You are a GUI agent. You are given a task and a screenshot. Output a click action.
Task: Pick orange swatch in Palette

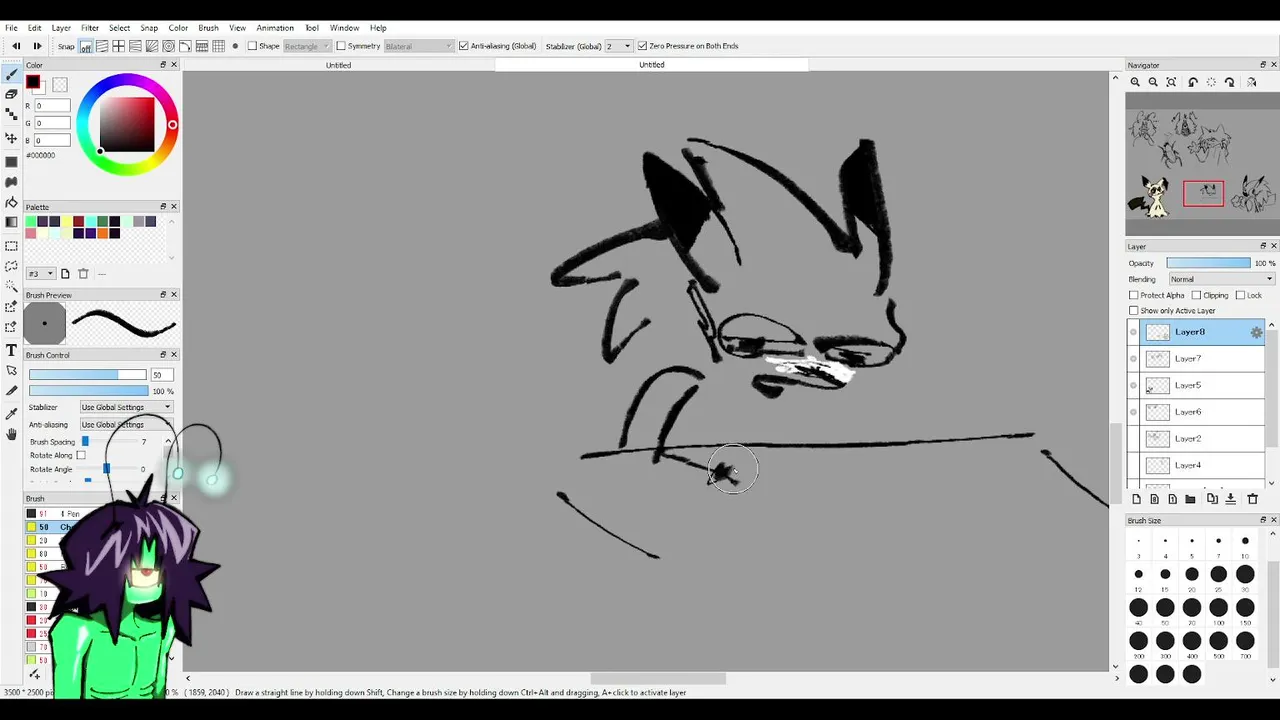(103, 234)
